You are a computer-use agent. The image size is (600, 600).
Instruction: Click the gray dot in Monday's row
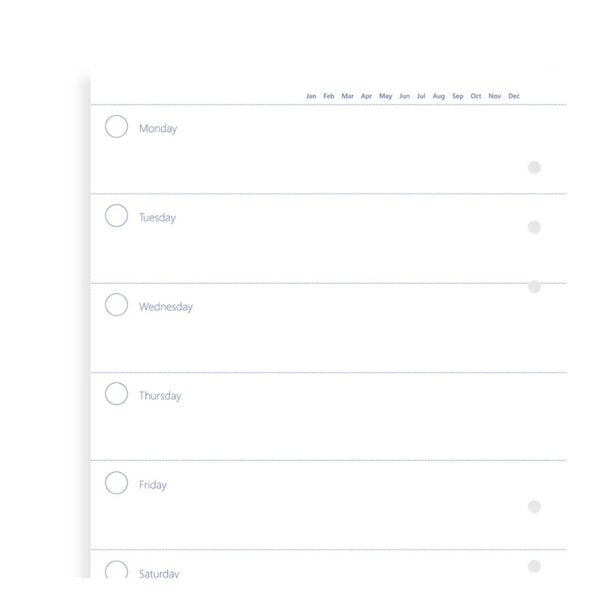(534, 167)
